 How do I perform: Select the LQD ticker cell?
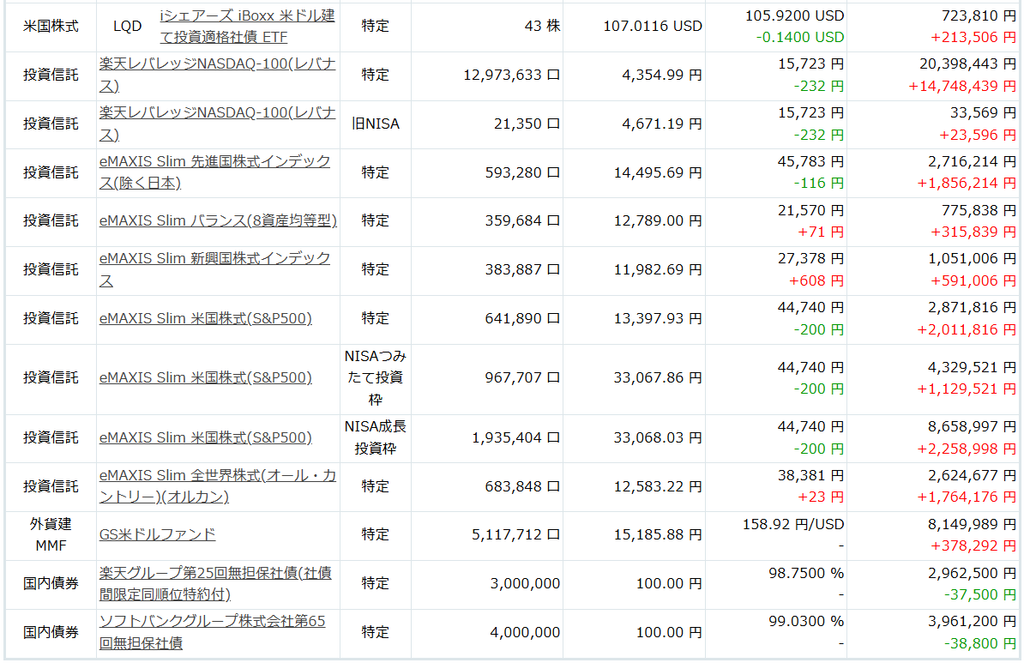coord(127,26)
